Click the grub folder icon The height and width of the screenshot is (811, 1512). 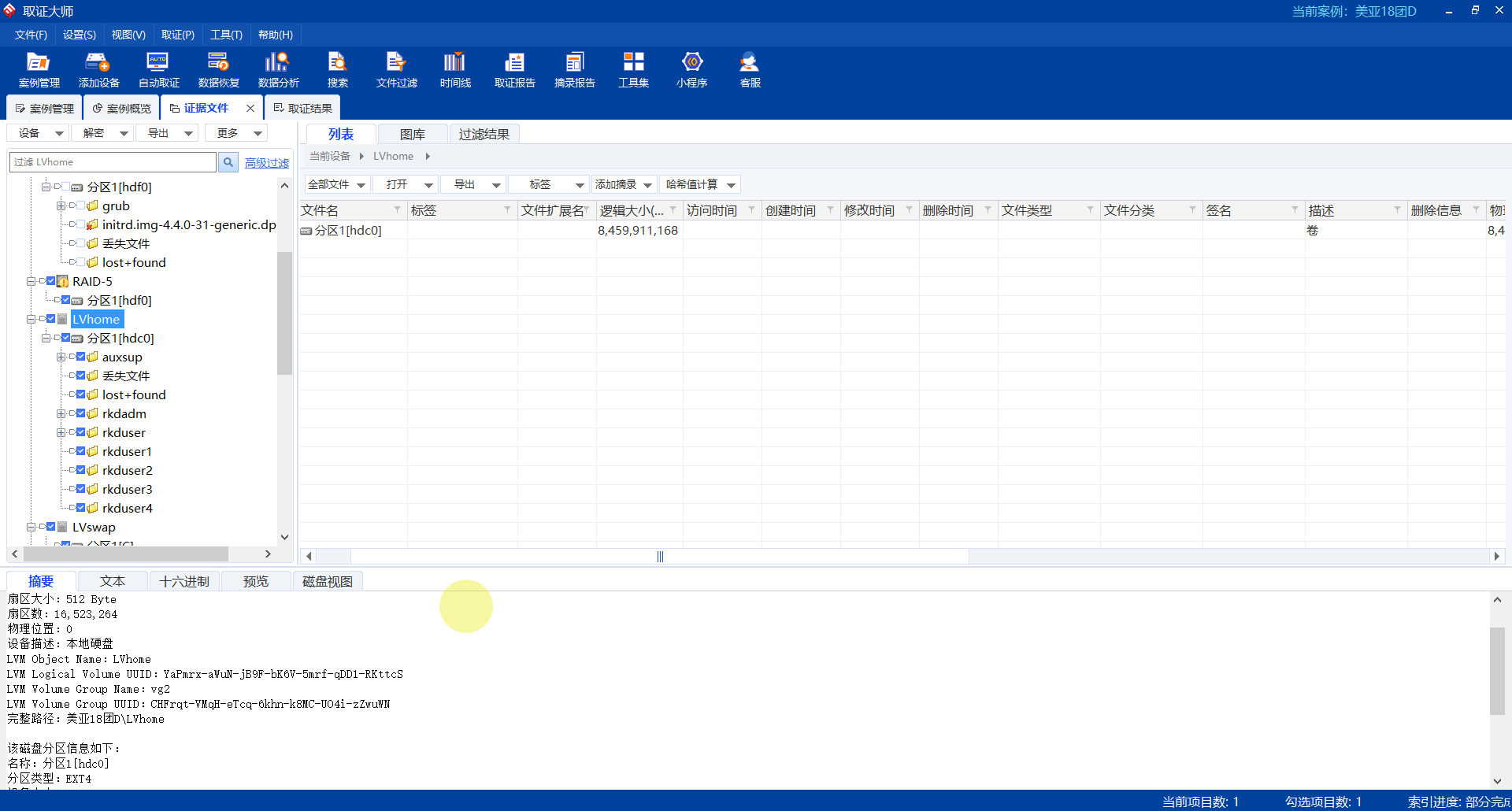(92, 206)
